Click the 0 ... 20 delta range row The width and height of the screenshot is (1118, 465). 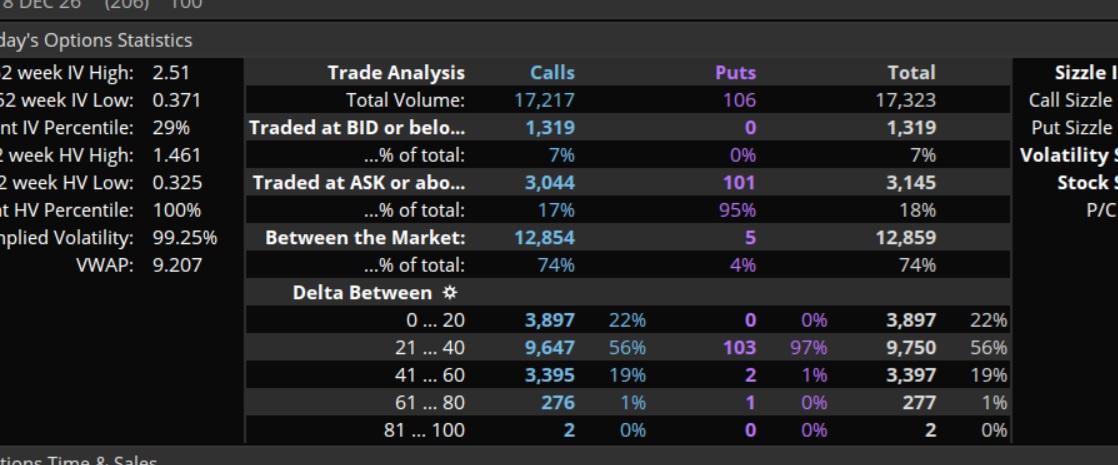click(627, 320)
